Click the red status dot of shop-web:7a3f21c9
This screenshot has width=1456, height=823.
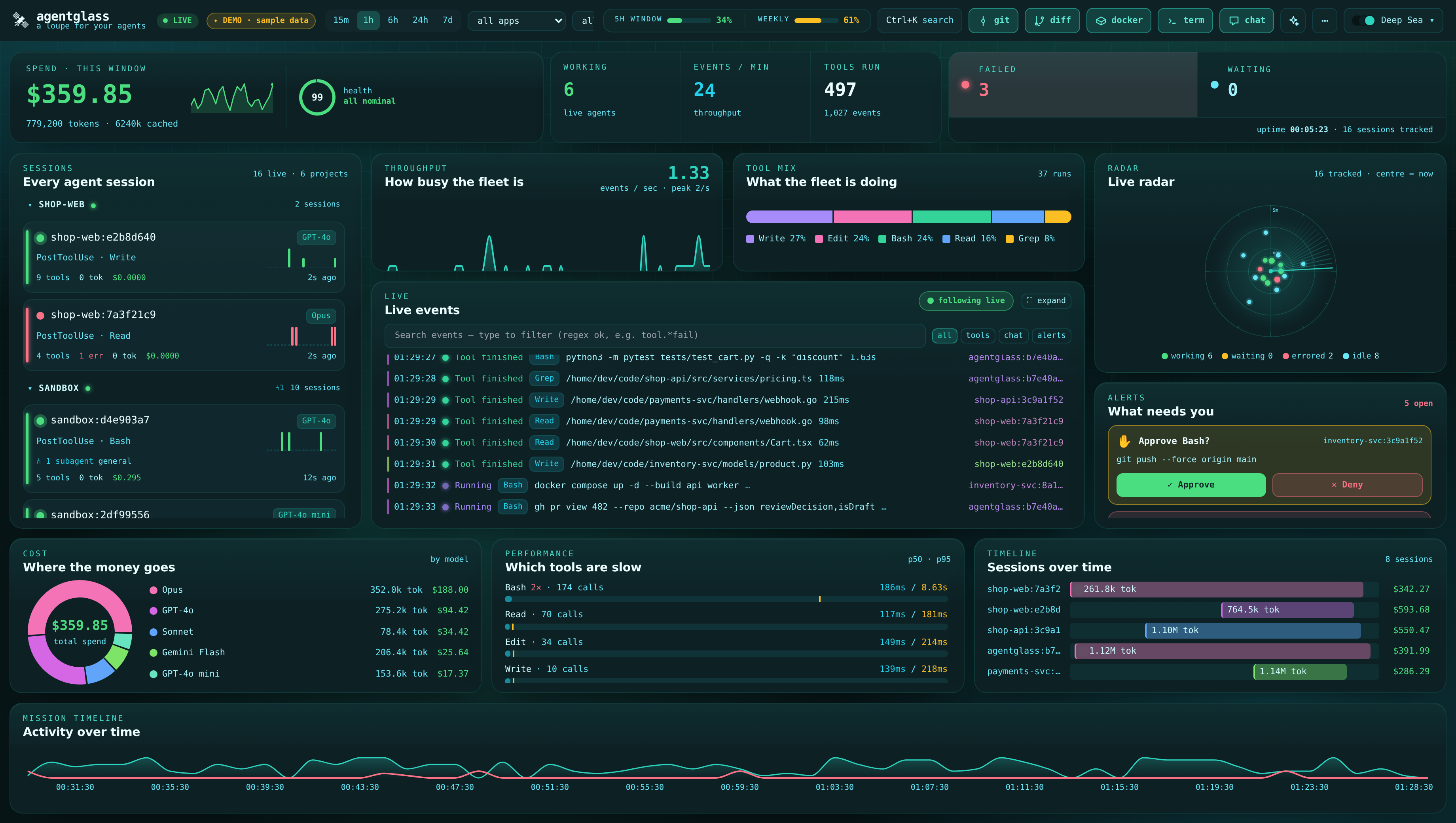click(x=40, y=315)
